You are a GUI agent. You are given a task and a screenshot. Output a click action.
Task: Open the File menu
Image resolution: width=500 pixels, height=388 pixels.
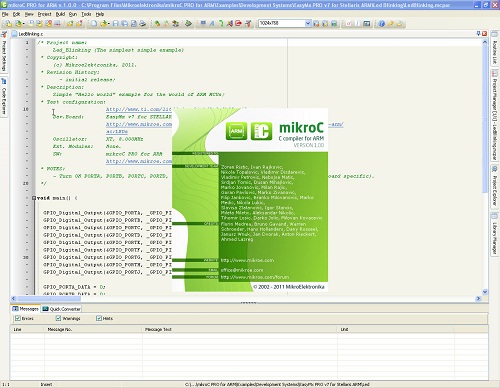click(5, 14)
